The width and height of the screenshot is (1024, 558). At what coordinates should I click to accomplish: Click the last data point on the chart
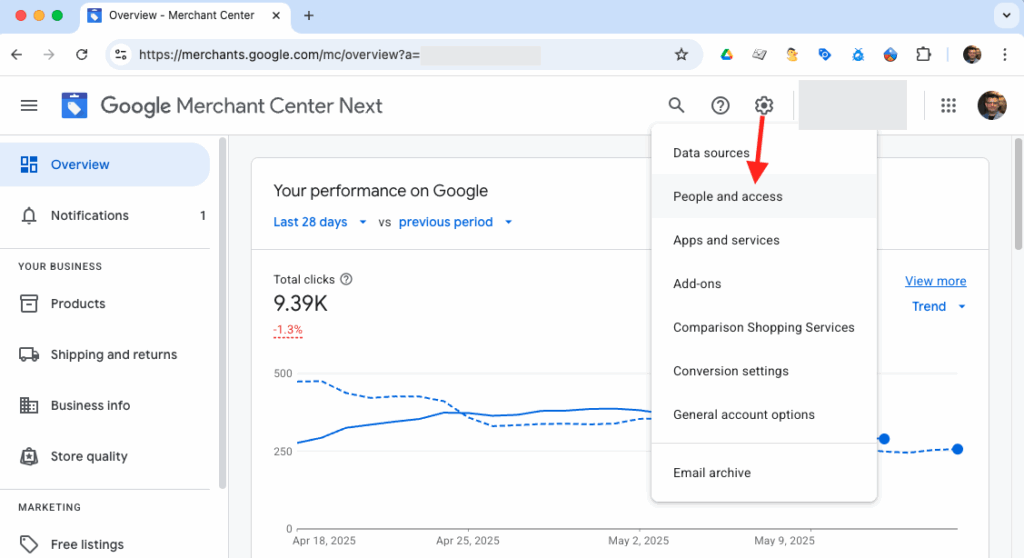[x=957, y=449]
